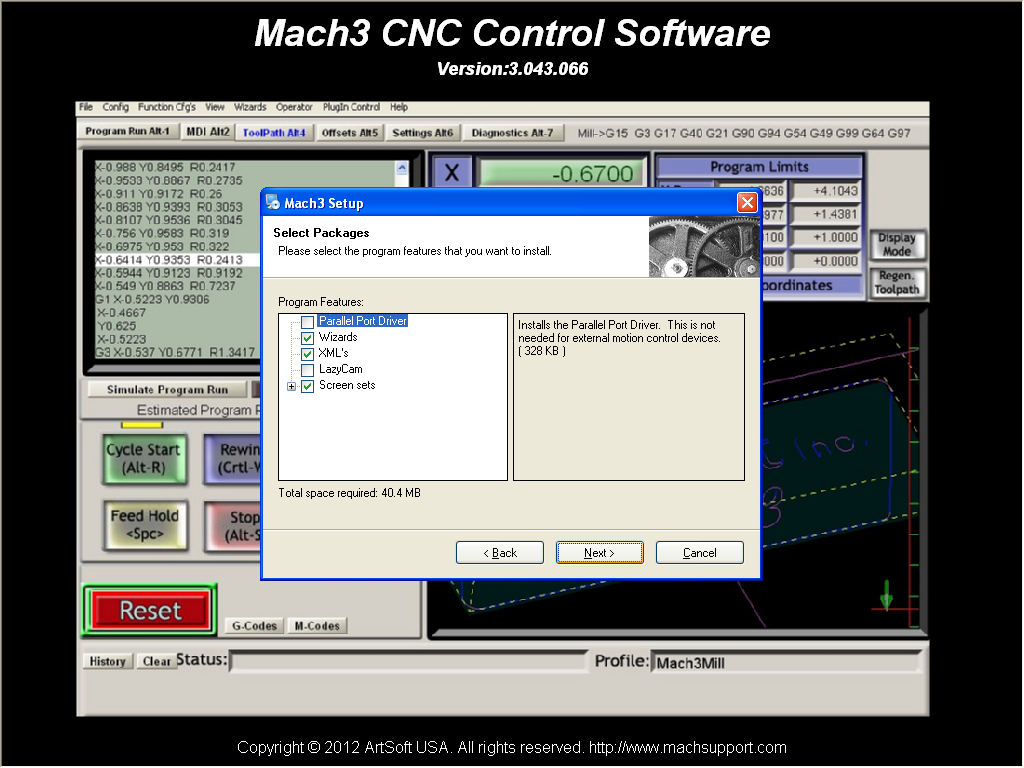Viewport: 1024px width, 768px height.
Task: Cancel the Mach3 Setup installer
Action: (699, 552)
